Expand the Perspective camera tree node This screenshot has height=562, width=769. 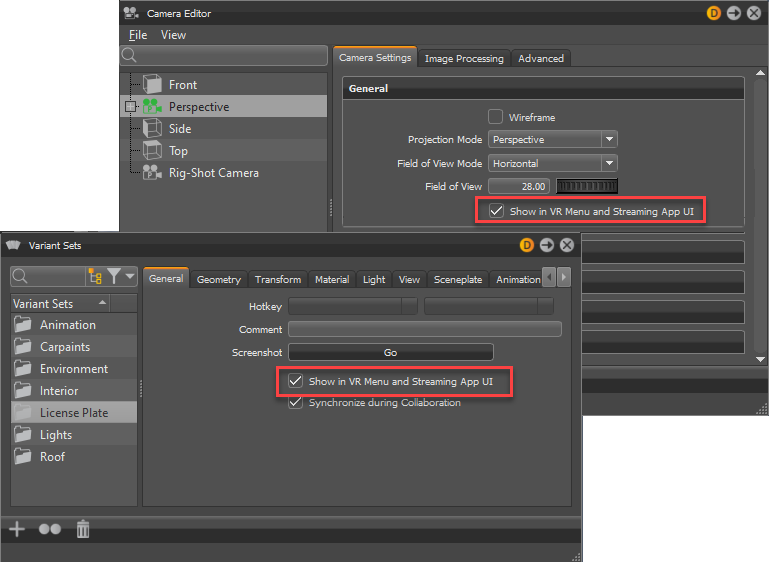pos(130,106)
